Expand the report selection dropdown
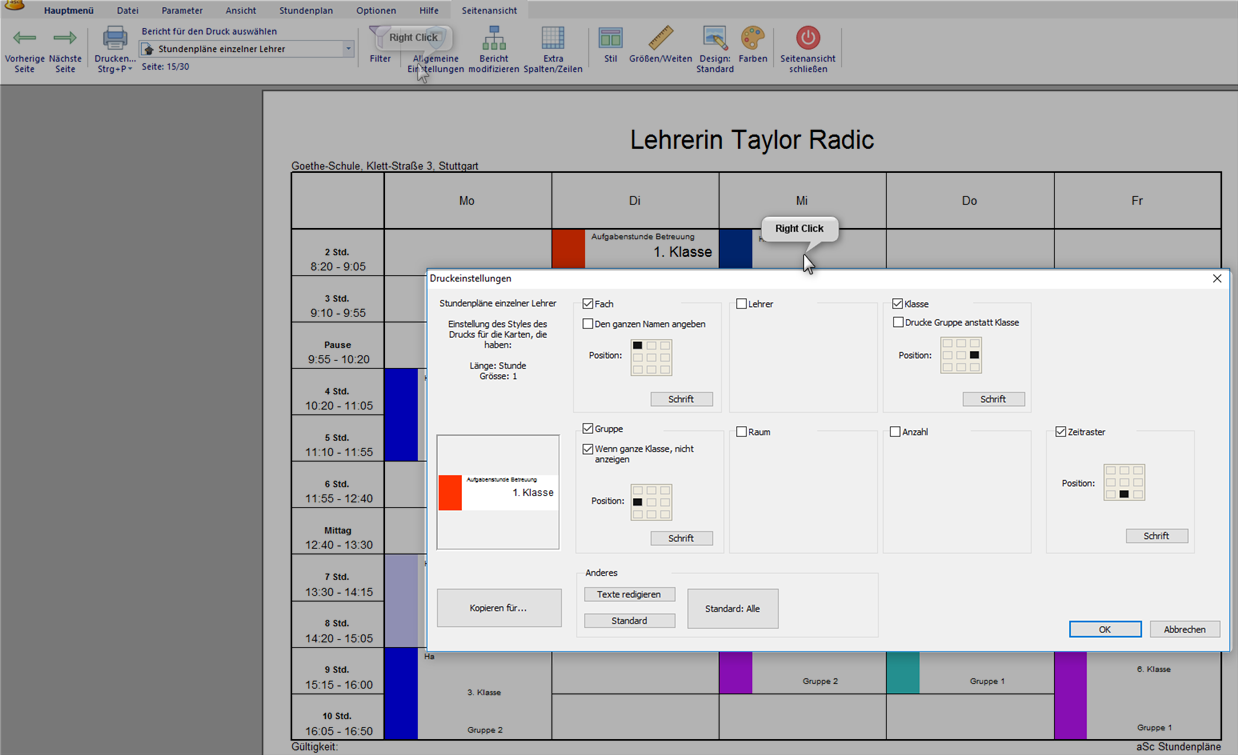 click(348, 49)
